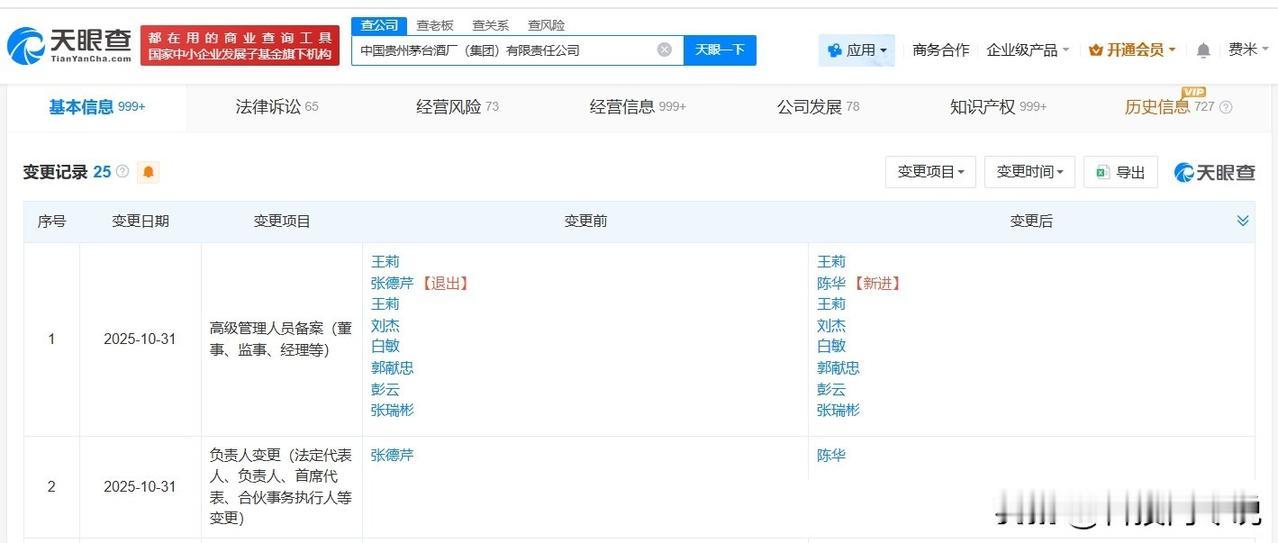Clear the search box with the X icon
The image size is (1278, 543).
click(x=664, y=50)
